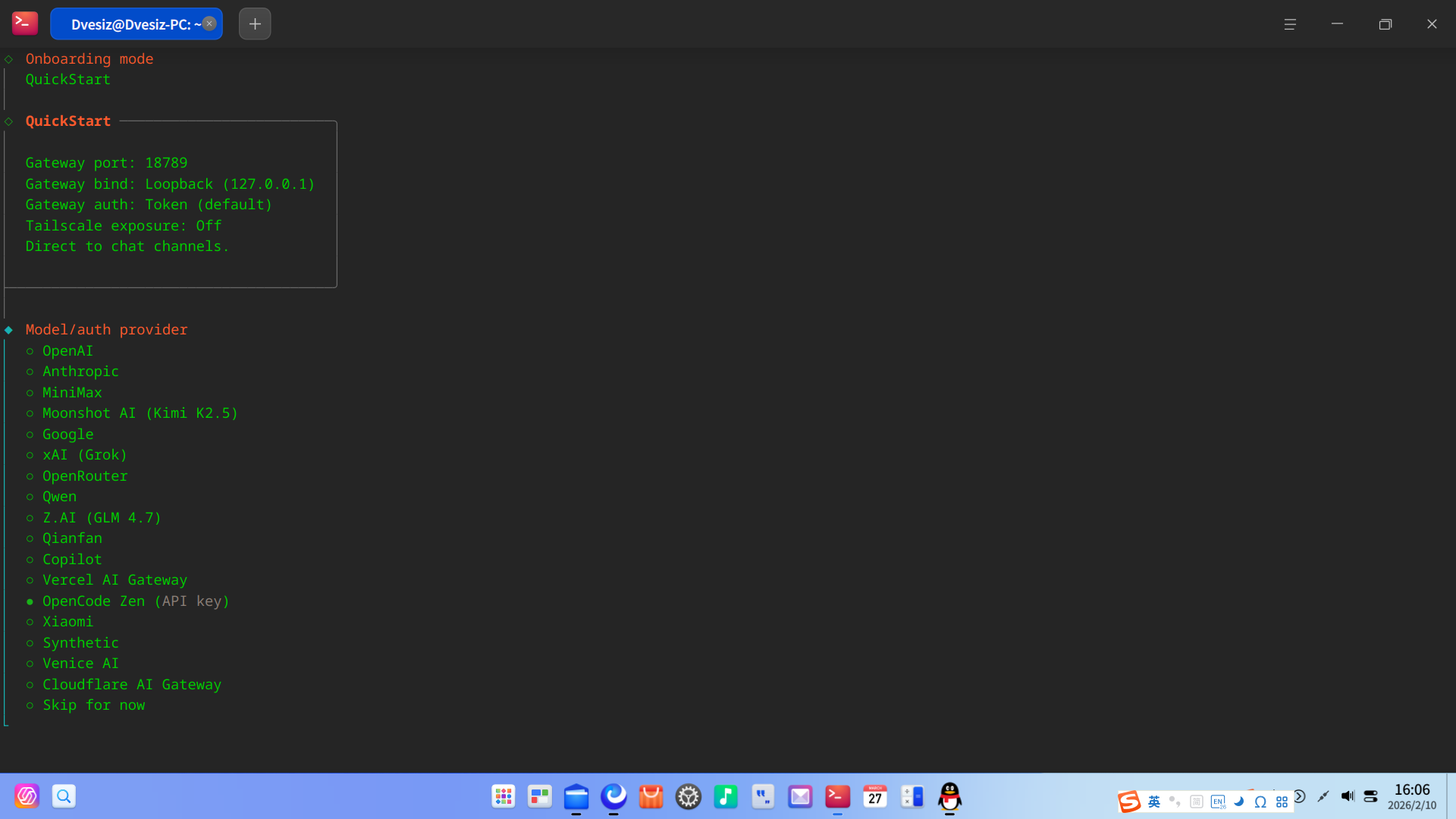
Task: Open the terminal hamburger menu
Action: click(x=1291, y=24)
